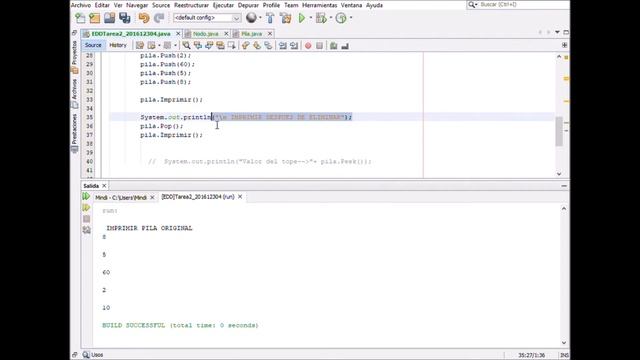This screenshot has height=360, width=640.
Task: Expand the Debug Project dropdown arrow
Action: coord(331,18)
